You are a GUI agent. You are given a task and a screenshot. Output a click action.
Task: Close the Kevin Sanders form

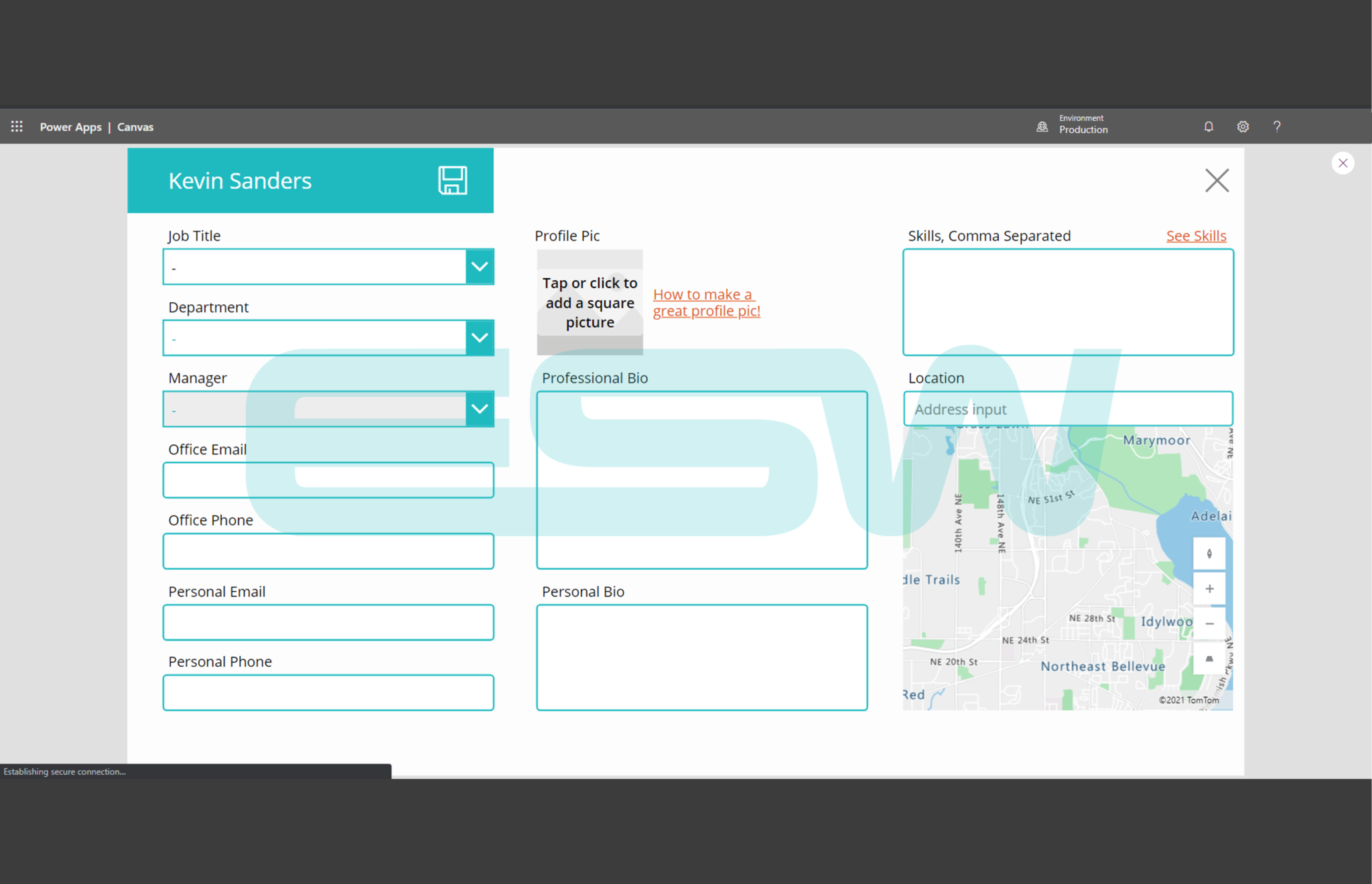point(1217,180)
